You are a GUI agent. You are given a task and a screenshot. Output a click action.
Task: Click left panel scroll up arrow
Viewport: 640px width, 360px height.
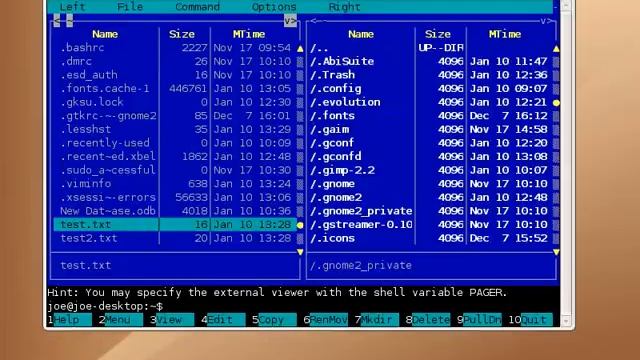(300, 48)
